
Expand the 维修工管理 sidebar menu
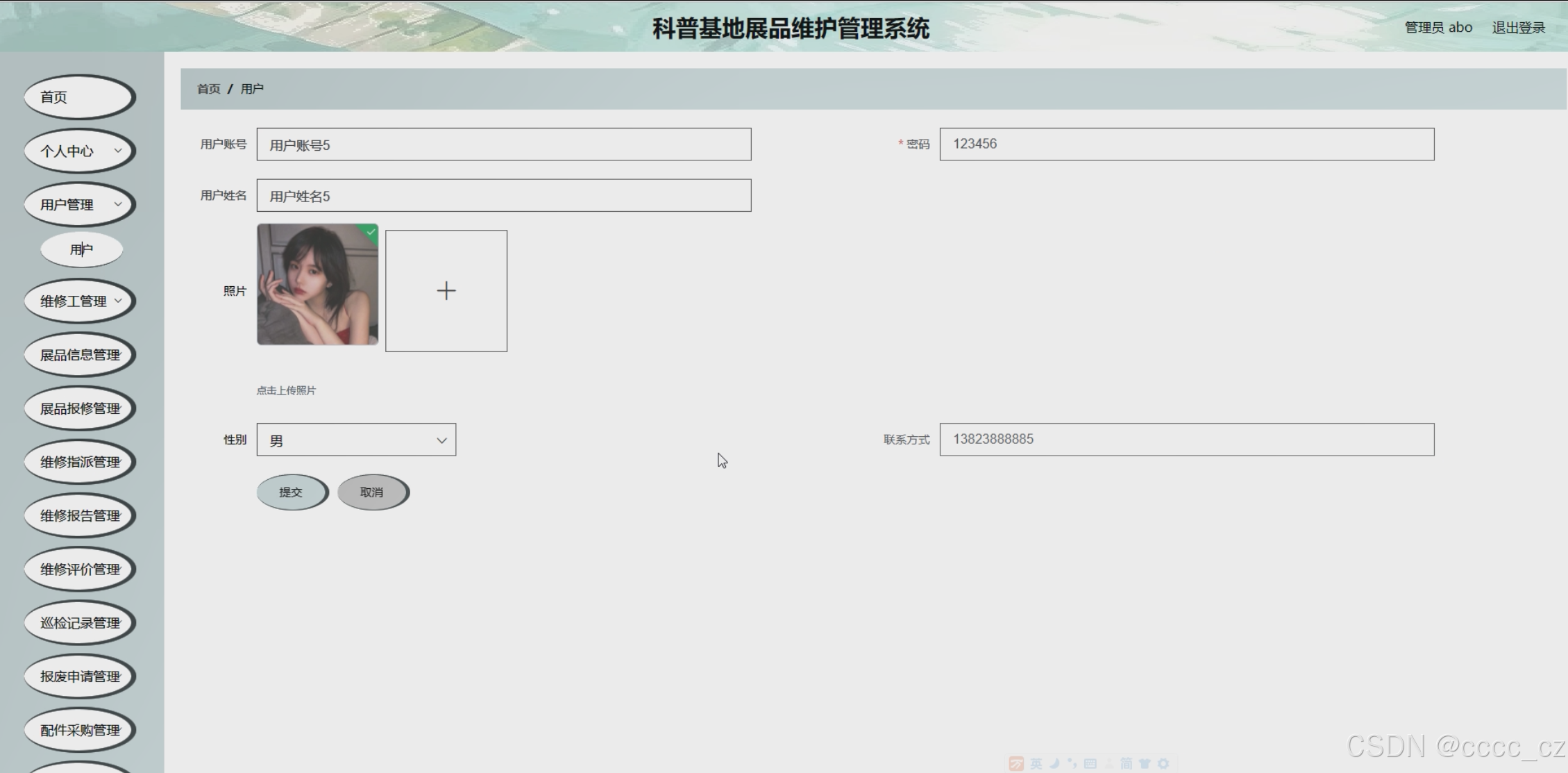pos(80,301)
